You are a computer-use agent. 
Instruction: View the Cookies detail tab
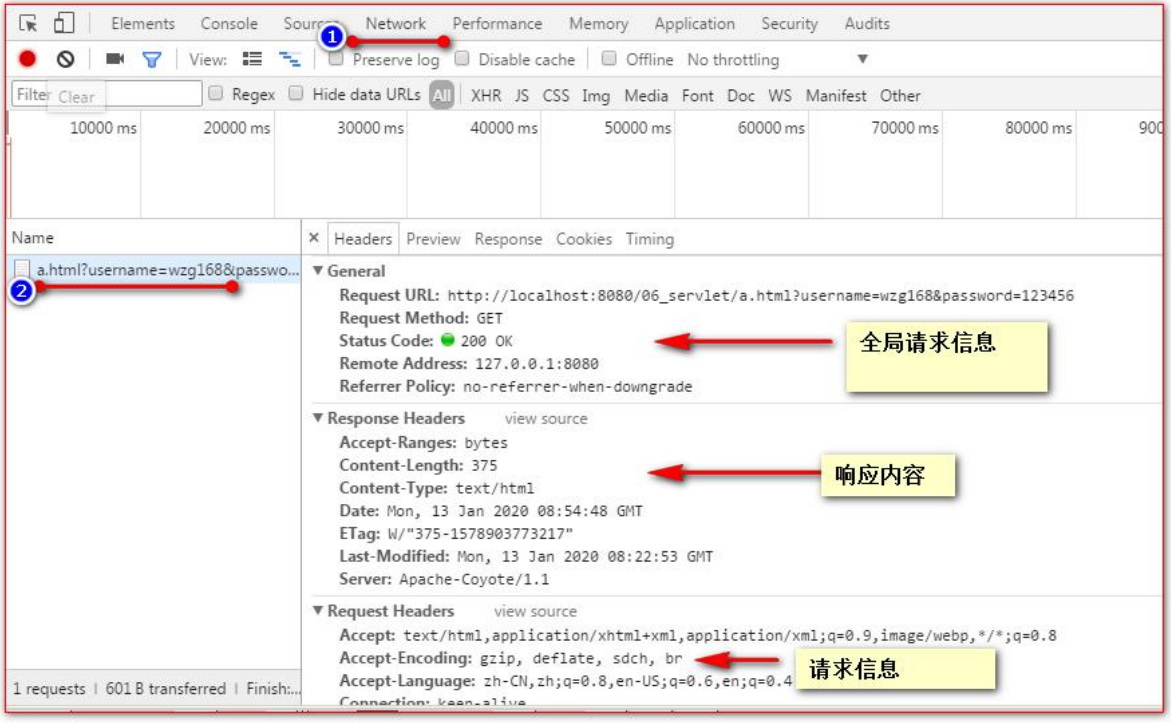pyautogui.click(x=584, y=239)
